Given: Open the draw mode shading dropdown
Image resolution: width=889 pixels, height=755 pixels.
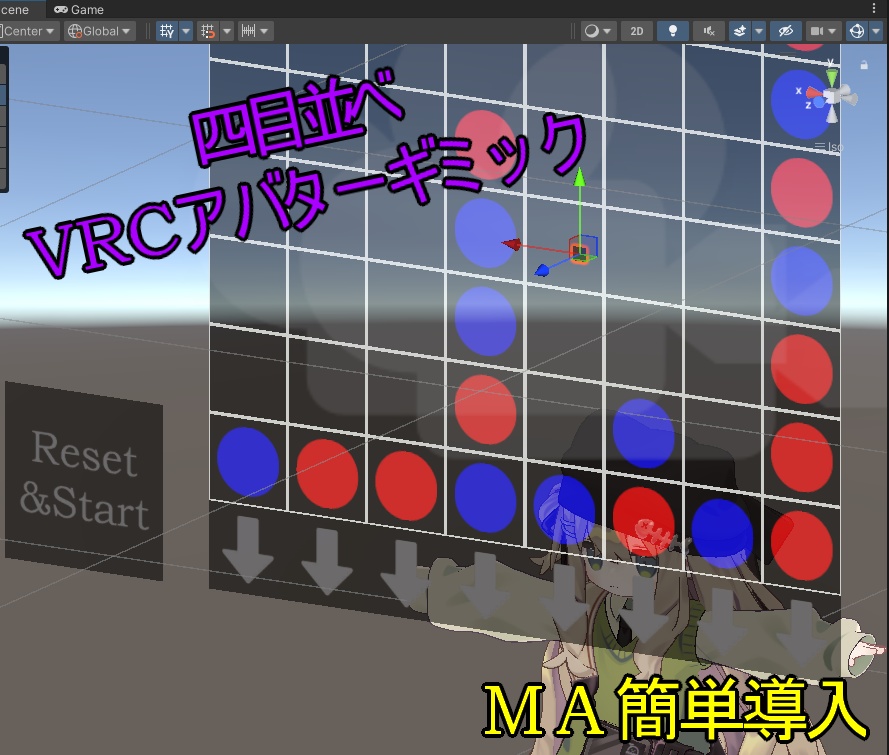Looking at the screenshot, I should [599, 31].
